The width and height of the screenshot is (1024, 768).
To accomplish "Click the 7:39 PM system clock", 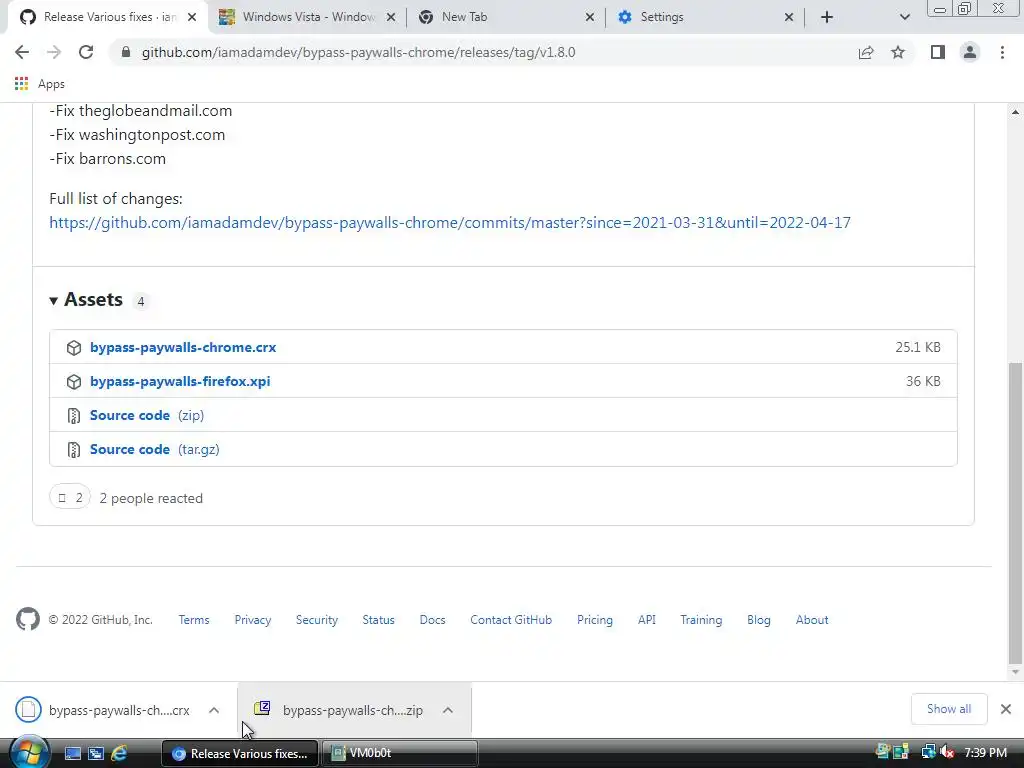I will [985, 753].
